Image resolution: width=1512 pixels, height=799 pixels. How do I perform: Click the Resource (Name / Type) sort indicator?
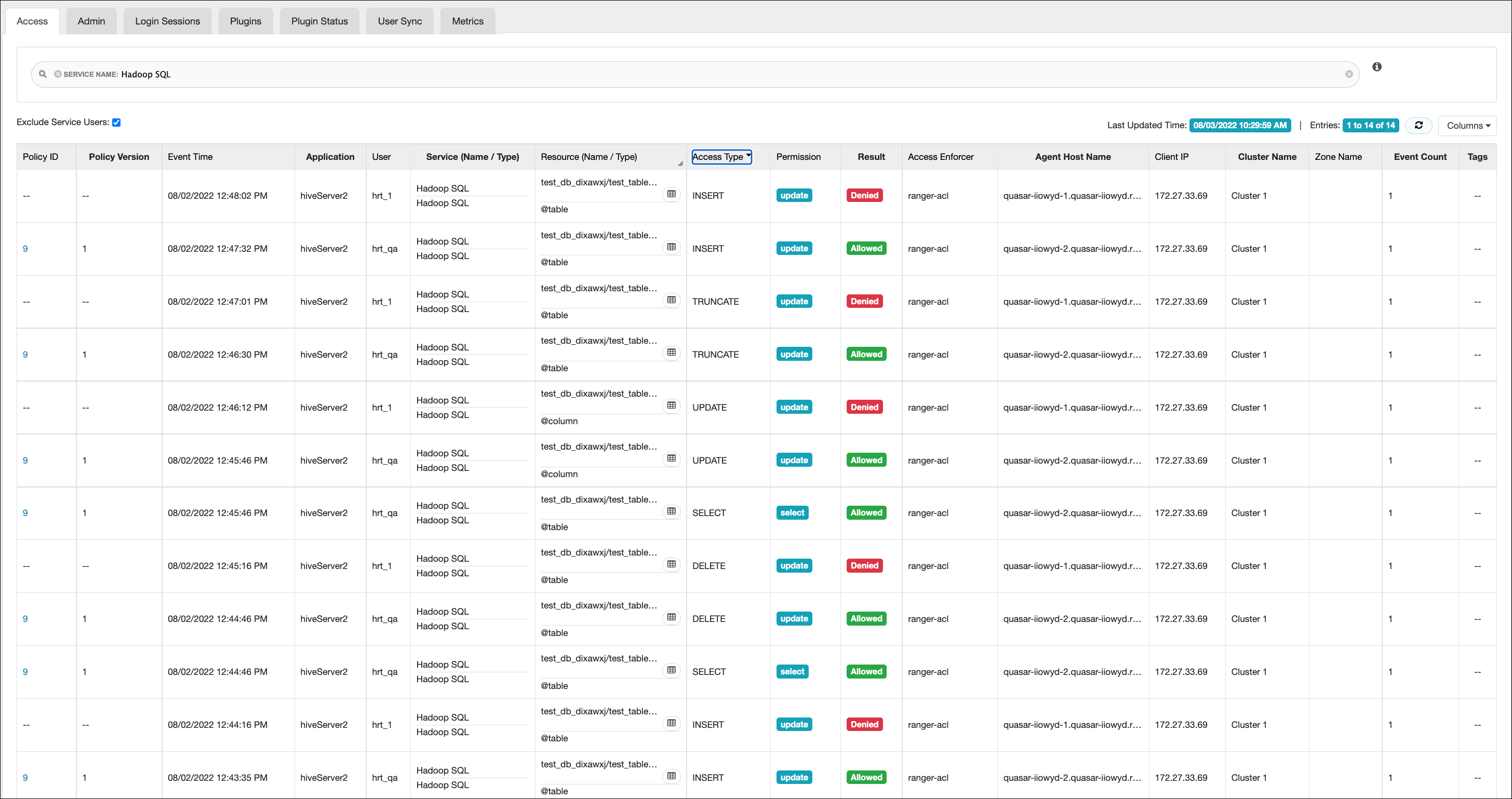[680, 162]
